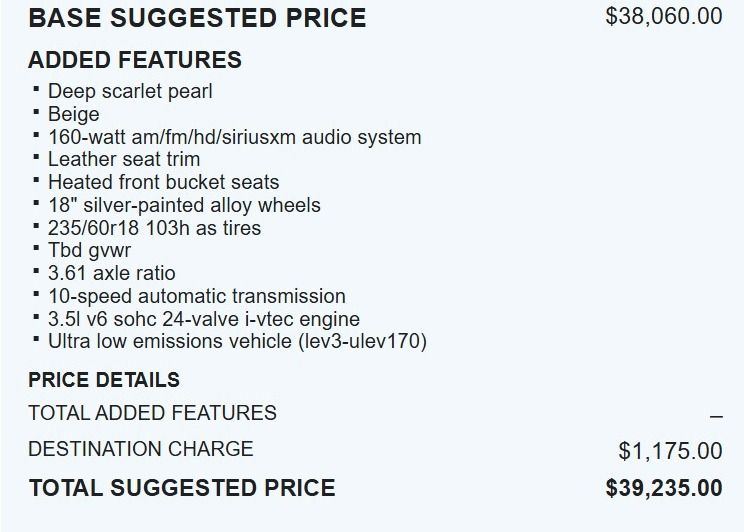Click the Price Details heading
The image size is (744, 532).
click(104, 380)
